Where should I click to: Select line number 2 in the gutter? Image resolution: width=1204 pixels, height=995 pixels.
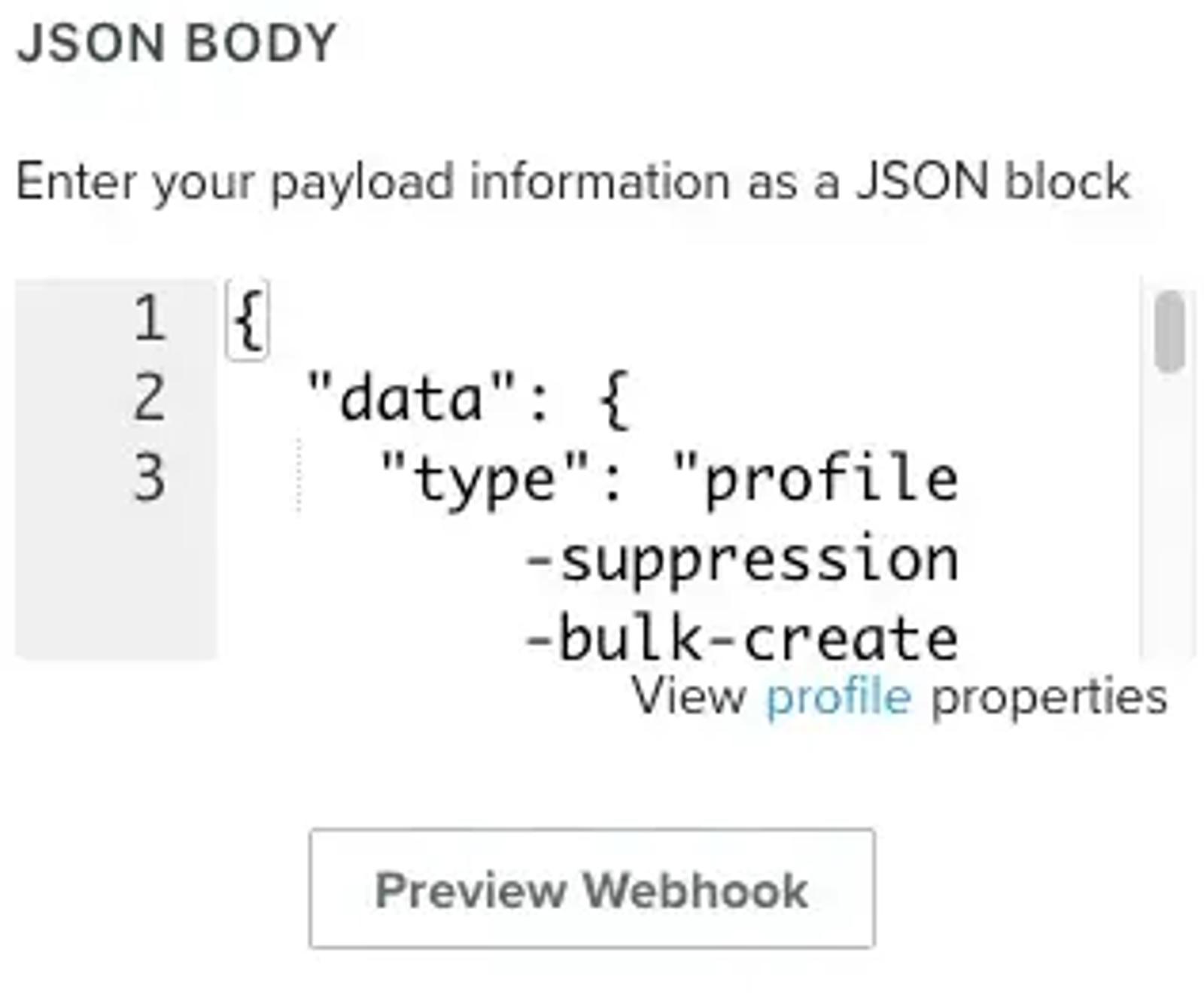pos(149,399)
